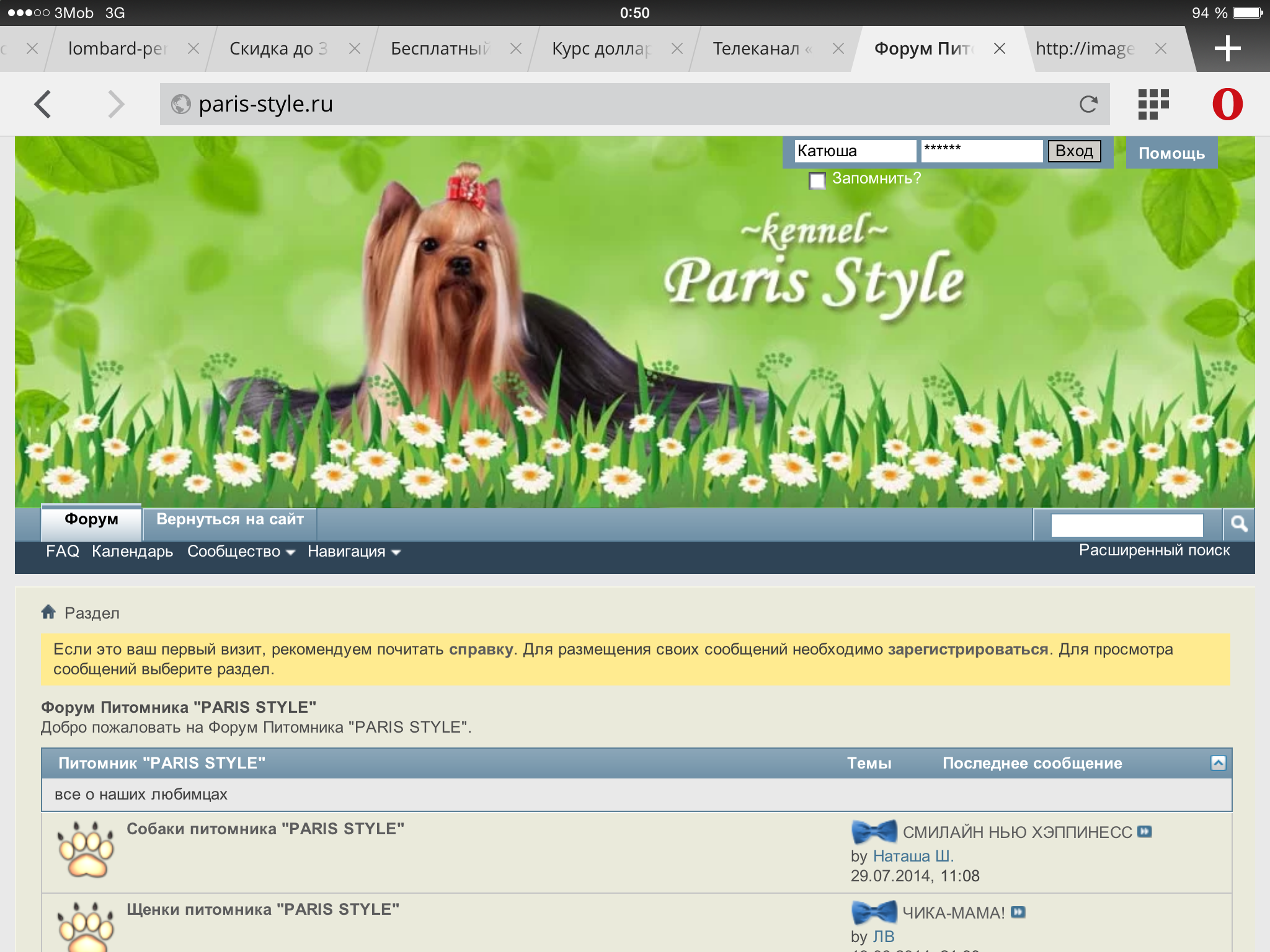
Task: Click the Раздел breadcrumb link
Action: click(x=92, y=613)
